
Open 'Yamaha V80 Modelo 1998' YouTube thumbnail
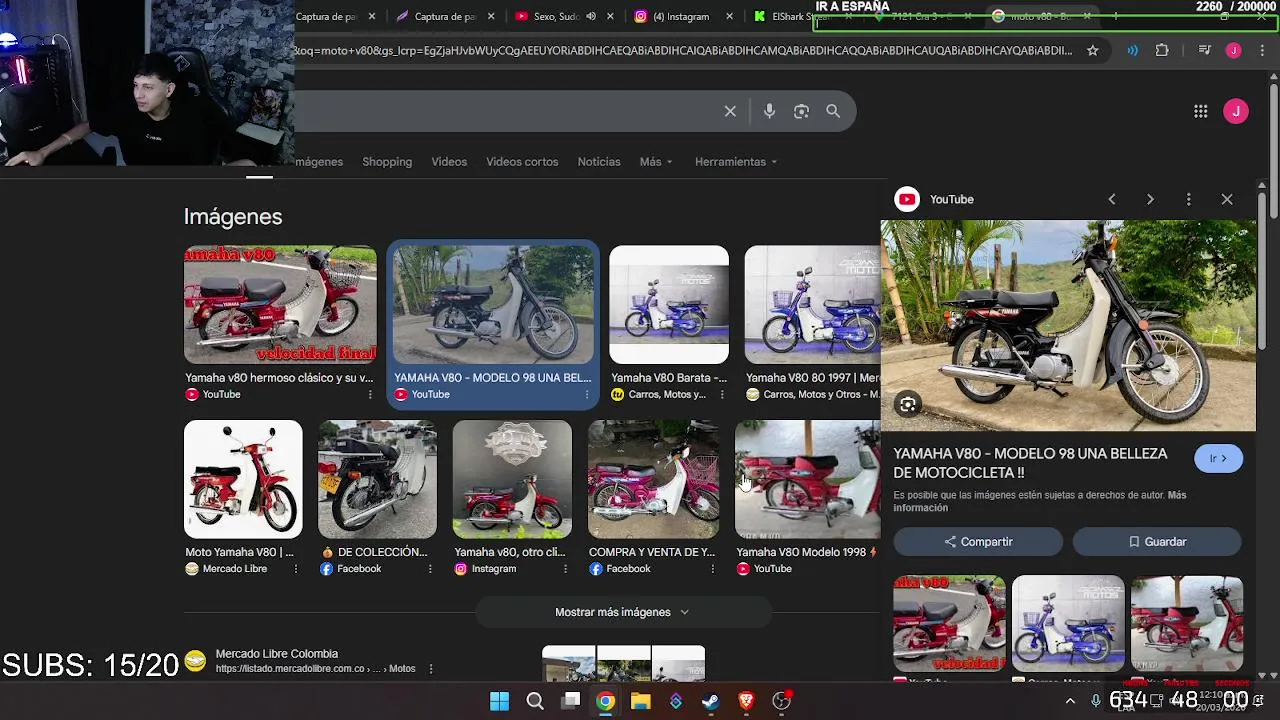point(807,479)
